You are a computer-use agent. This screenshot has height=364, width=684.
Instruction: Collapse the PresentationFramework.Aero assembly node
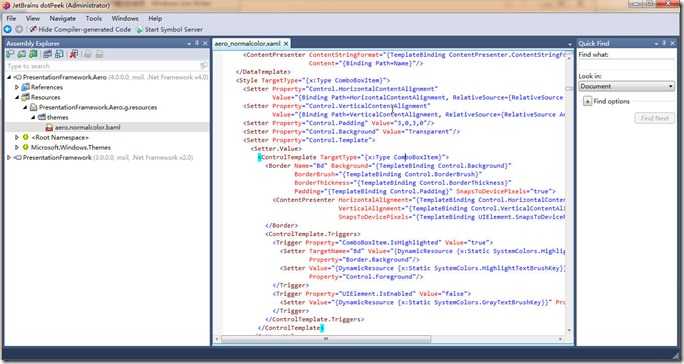pos(9,77)
